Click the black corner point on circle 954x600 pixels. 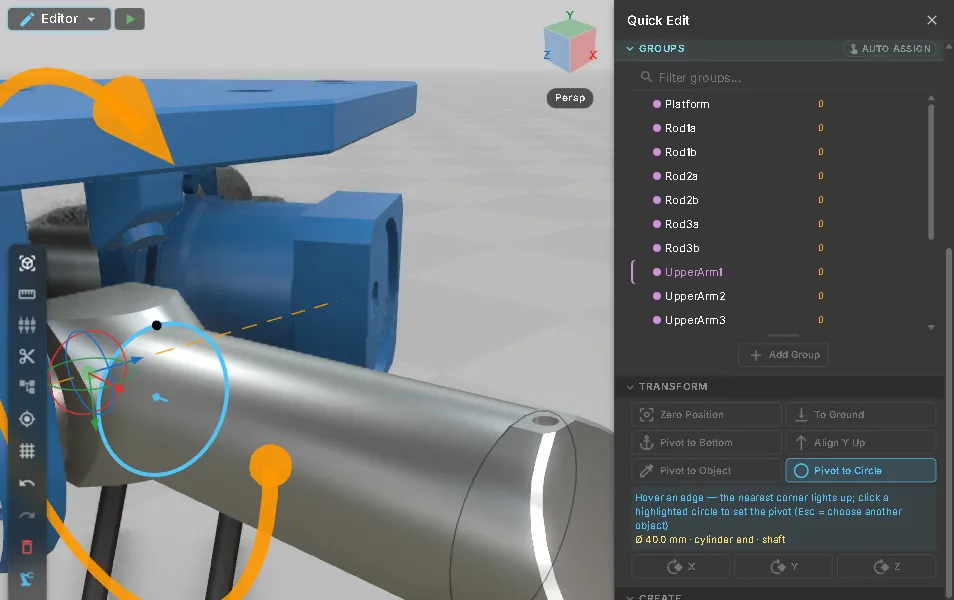click(x=156, y=326)
